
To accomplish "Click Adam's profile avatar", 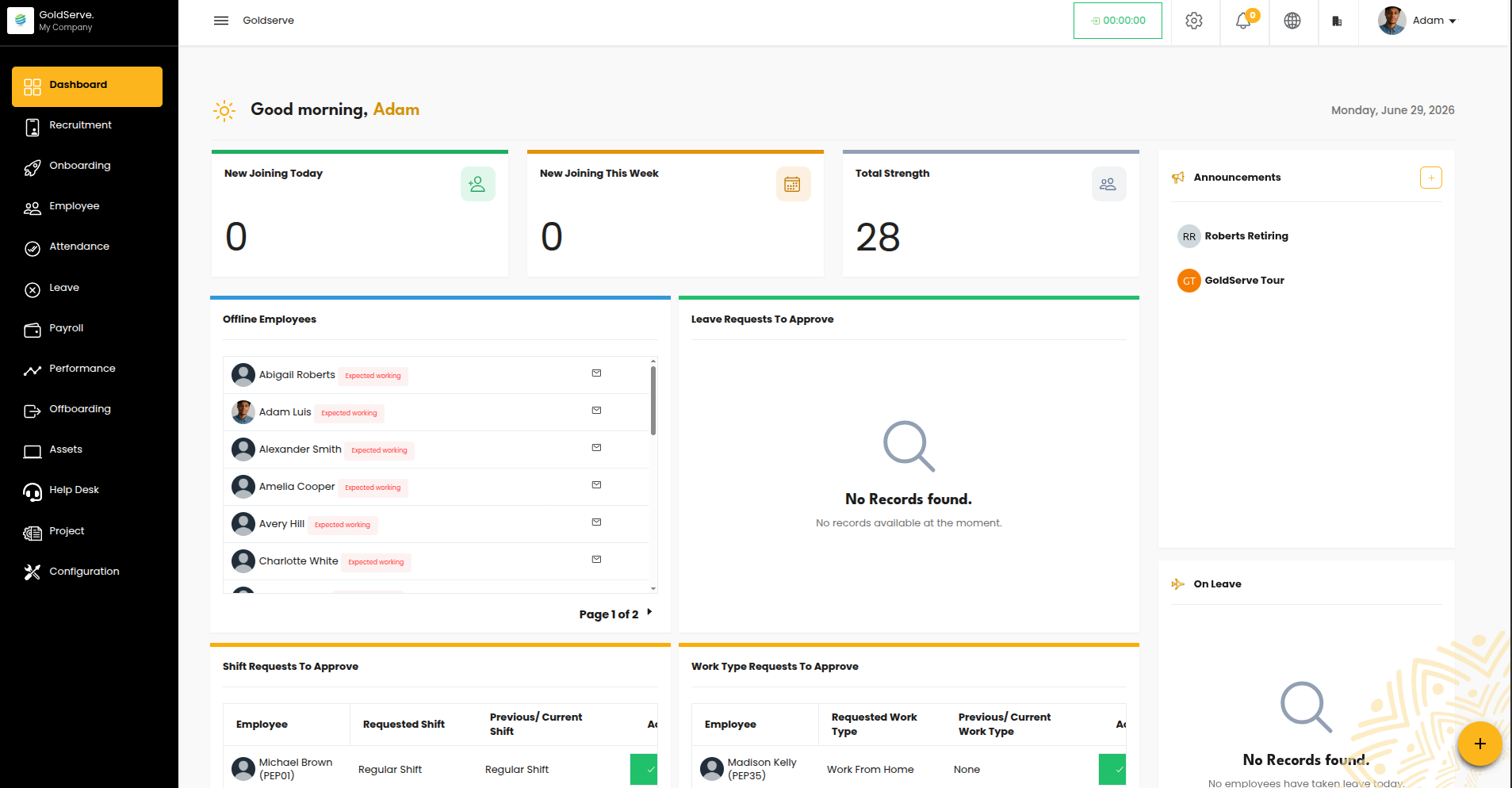I will click(x=1391, y=21).
